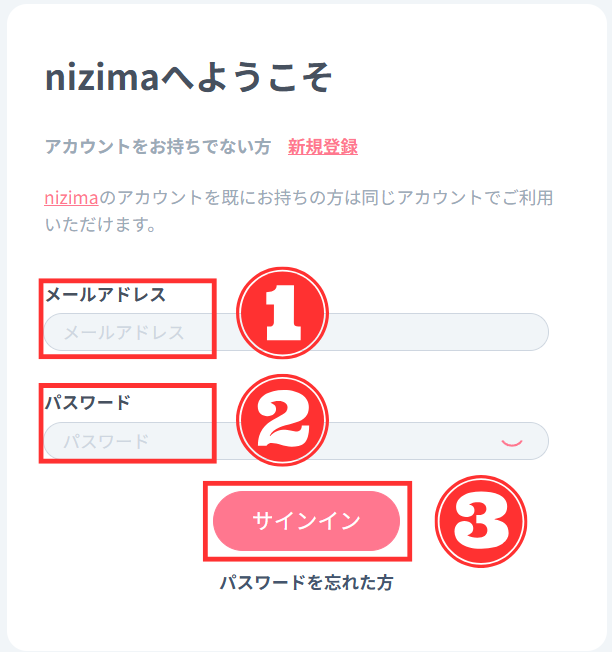612x652 pixels.
Task: Click the red number 1 badge
Action: tap(281, 312)
